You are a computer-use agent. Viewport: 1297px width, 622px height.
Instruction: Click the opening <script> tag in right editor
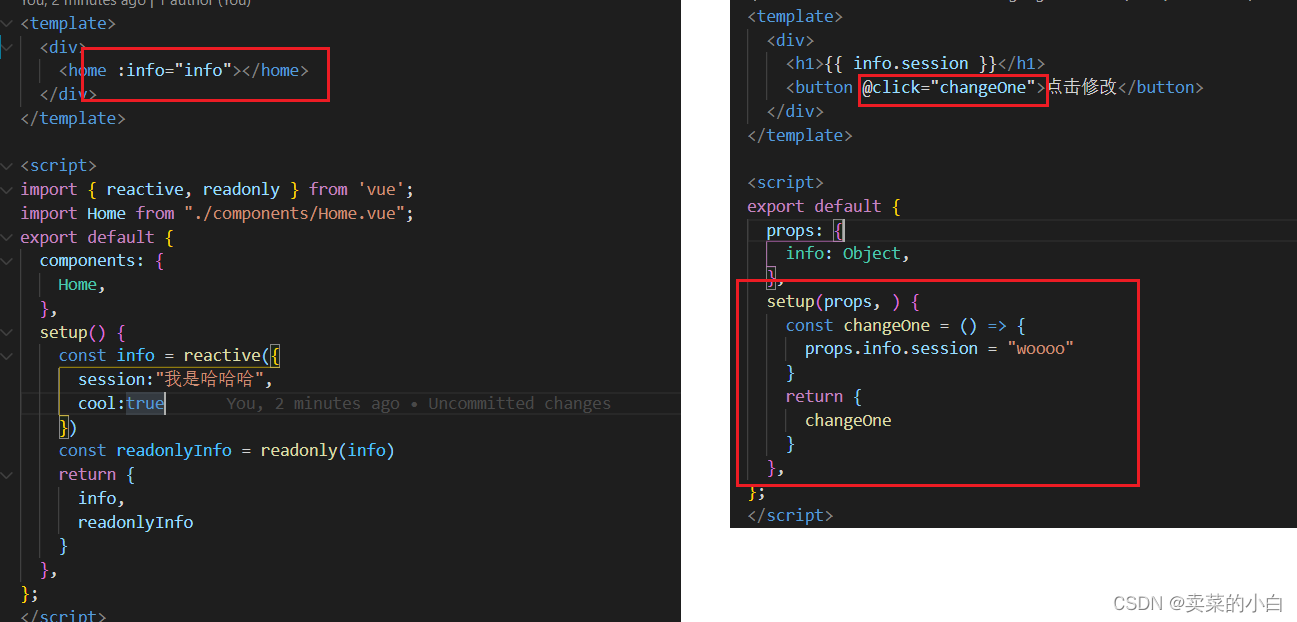pyautogui.click(x=786, y=182)
